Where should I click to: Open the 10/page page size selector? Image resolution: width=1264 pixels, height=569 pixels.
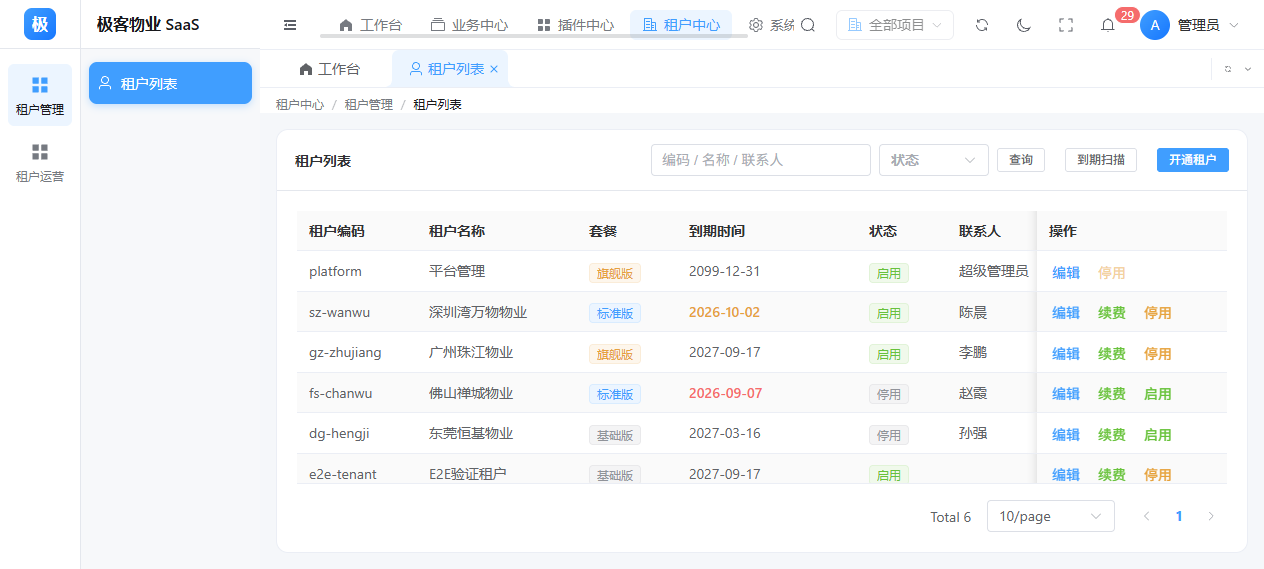point(1051,516)
